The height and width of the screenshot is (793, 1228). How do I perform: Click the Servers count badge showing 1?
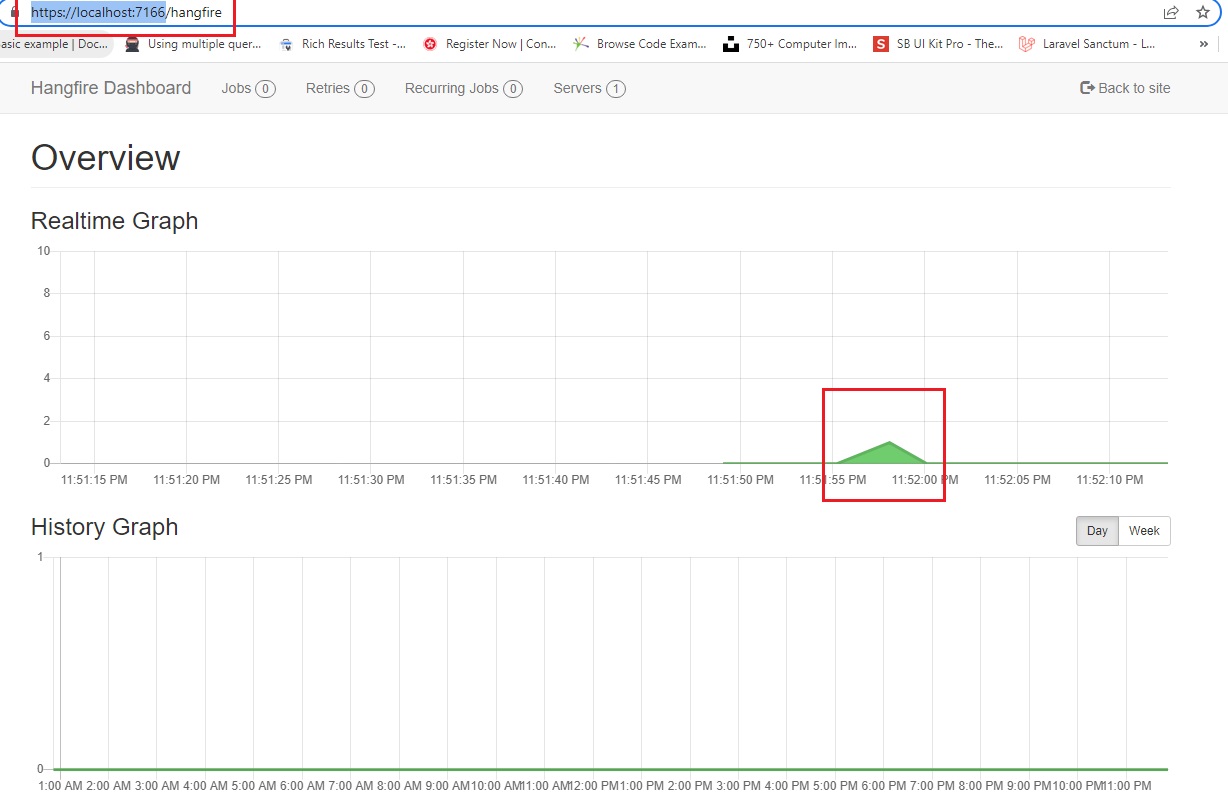616,89
